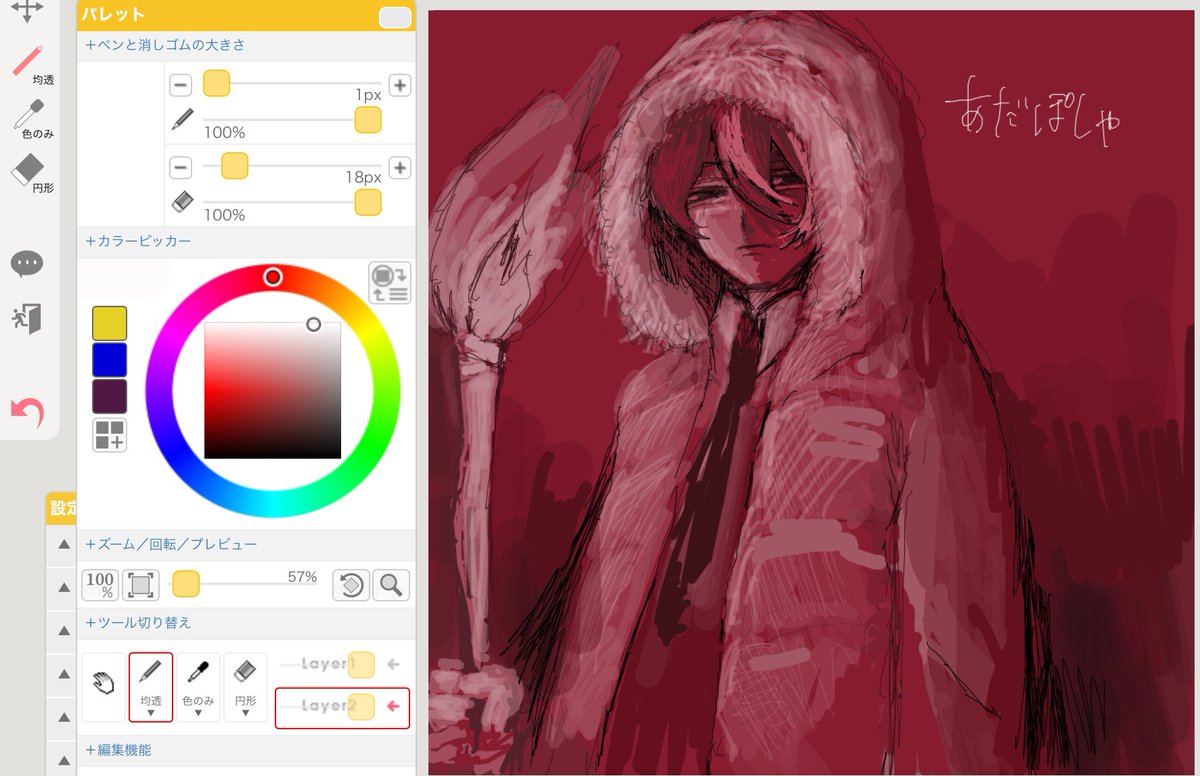This screenshot has height=776, width=1200.
Task: Click the Layer1 opacity slider handle
Action: 361,664
